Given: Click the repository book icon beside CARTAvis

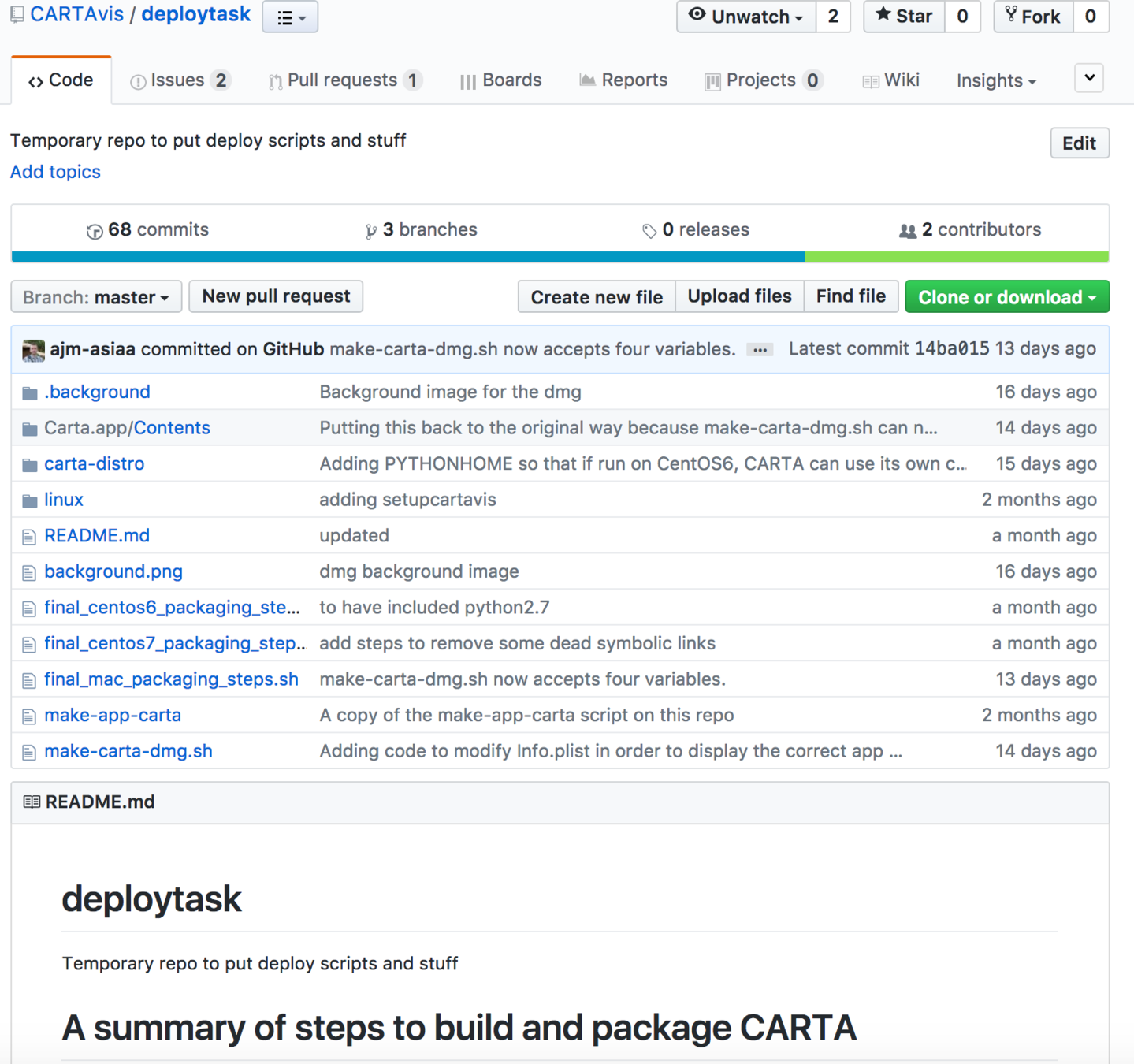Looking at the screenshot, I should (x=17, y=15).
